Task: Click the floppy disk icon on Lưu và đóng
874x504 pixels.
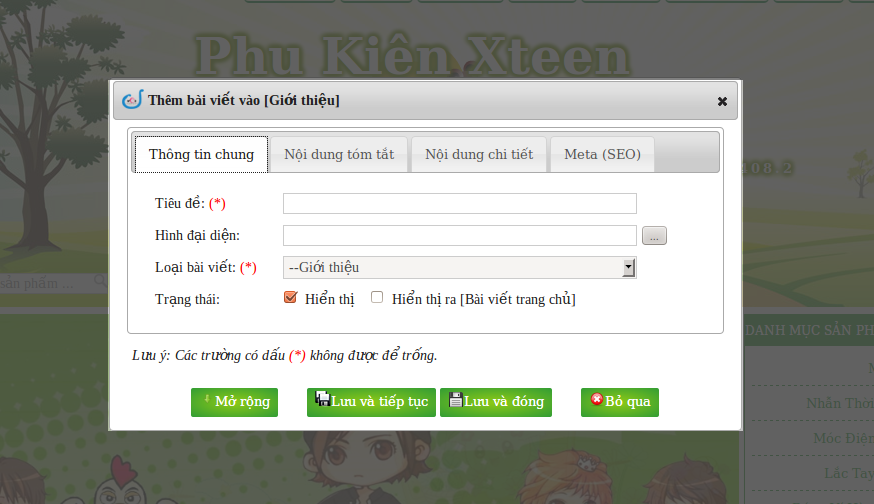Action: pyautogui.click(x=456, y=399)
